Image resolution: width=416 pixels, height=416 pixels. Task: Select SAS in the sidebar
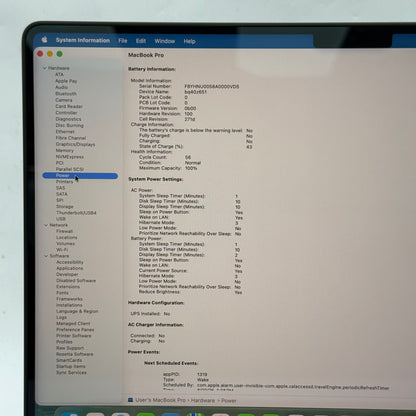click(x=60, y=188)
